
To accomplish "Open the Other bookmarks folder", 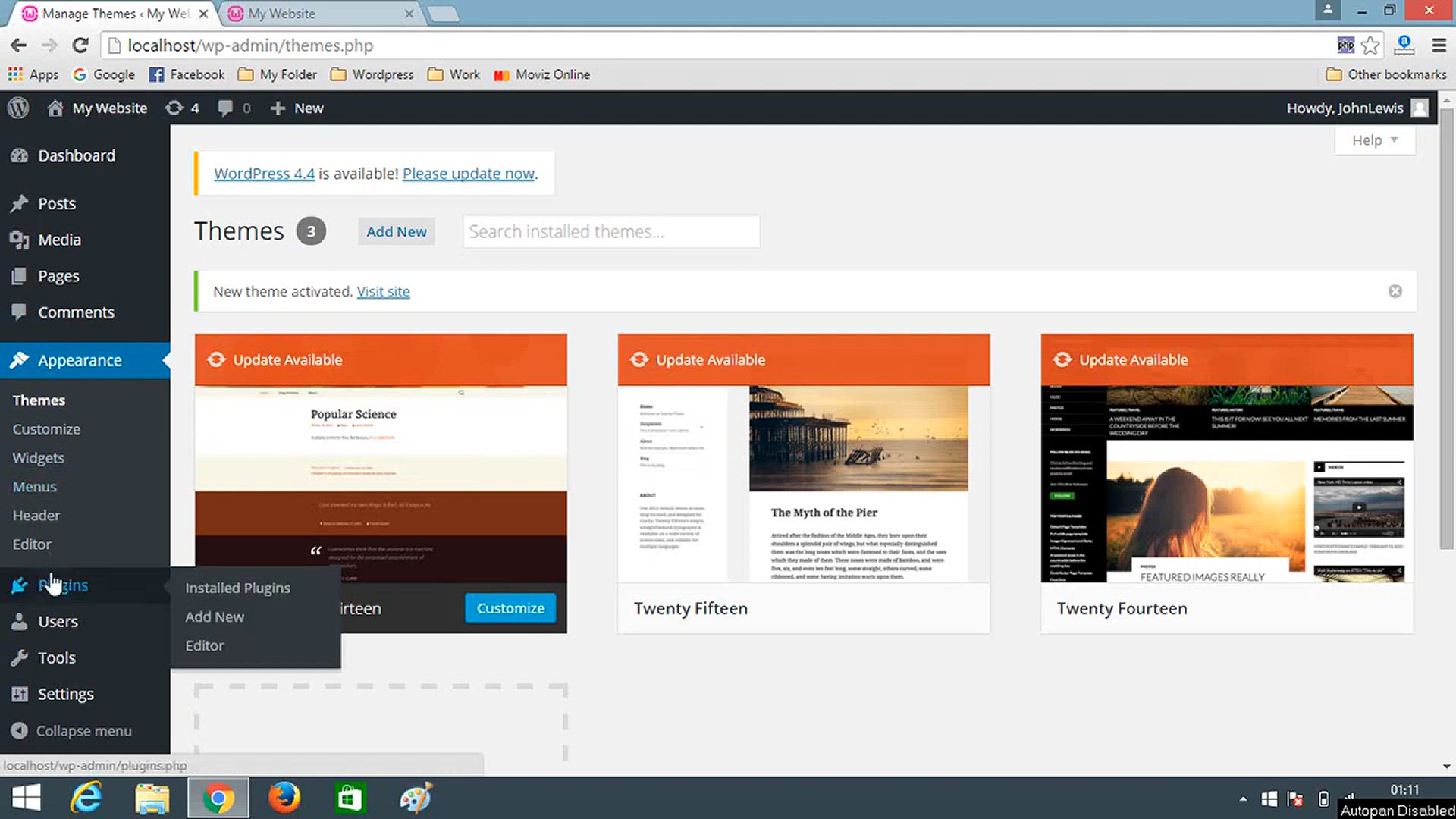I will (x=1386, y=74).
